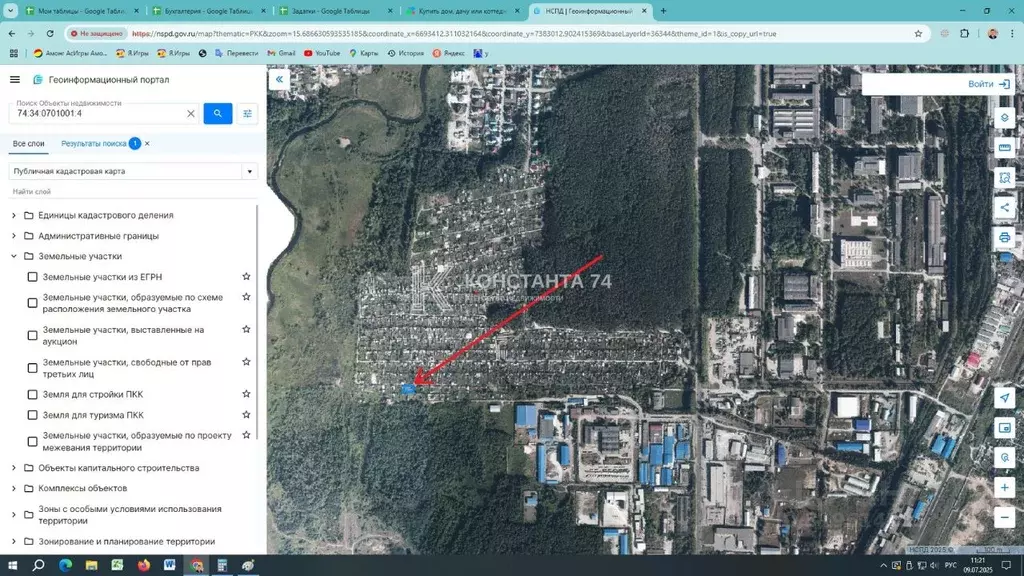Check 'образуемые по проекту межевания' layer

[x=32, y=441]
